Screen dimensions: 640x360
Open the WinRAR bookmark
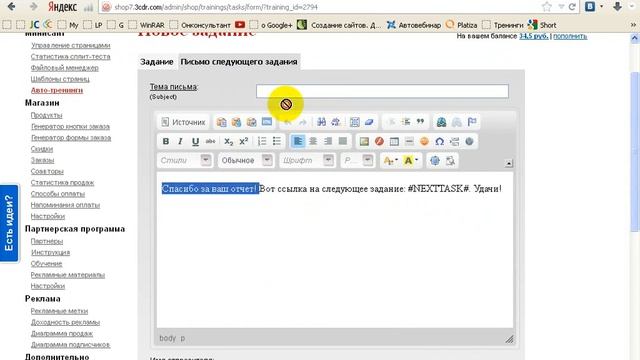[x=147, y=25]
